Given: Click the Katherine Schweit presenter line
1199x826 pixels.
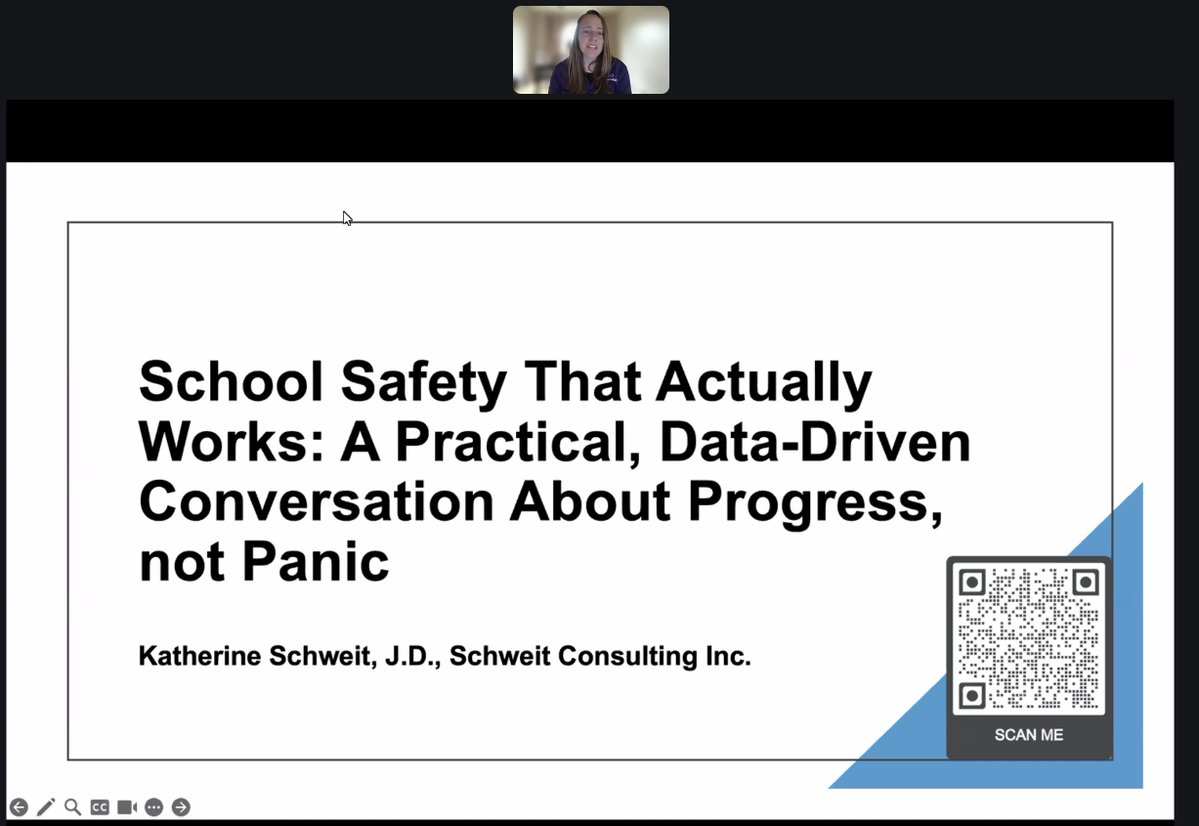Looking at the screenshot, I should point(444,656).
